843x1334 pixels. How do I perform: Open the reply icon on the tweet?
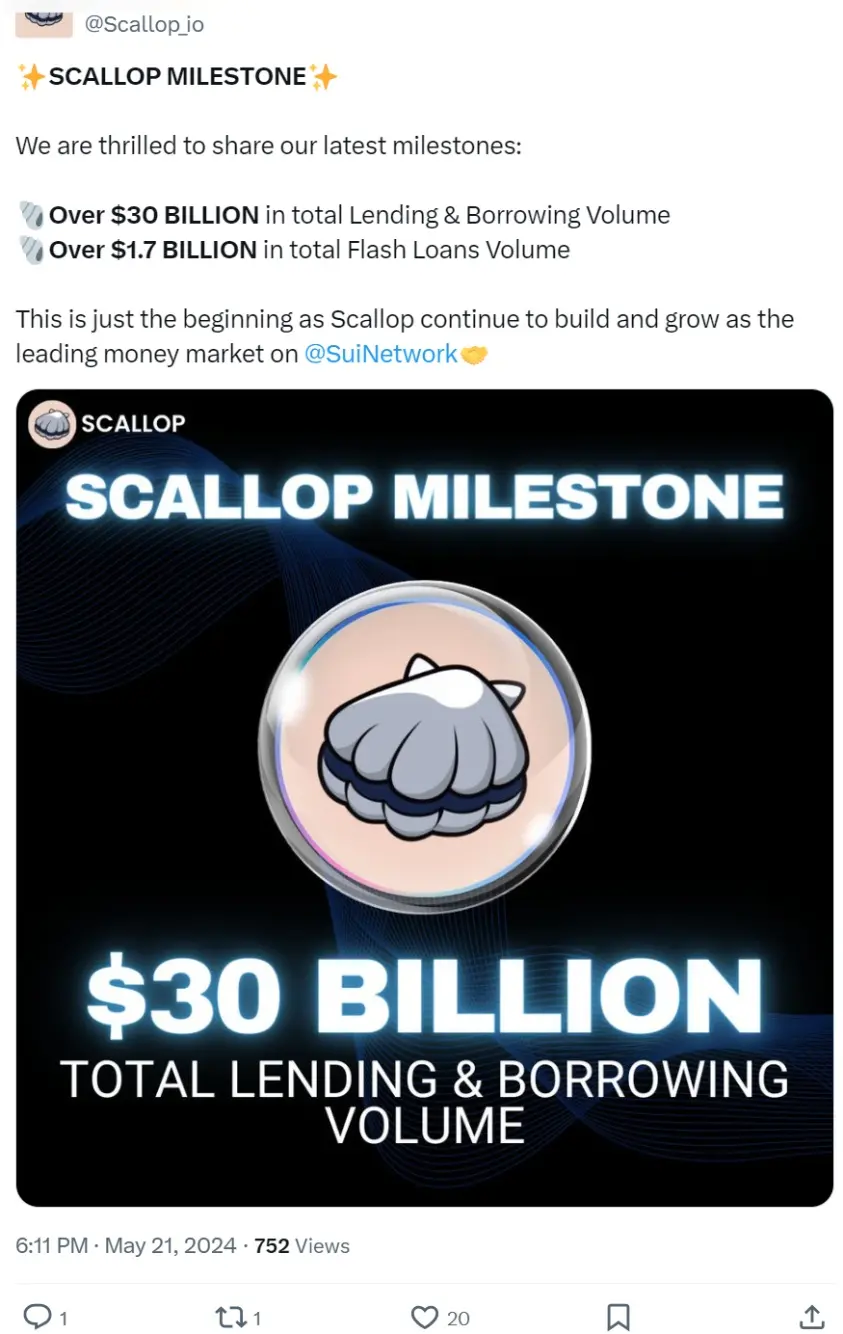point(40,1317)
